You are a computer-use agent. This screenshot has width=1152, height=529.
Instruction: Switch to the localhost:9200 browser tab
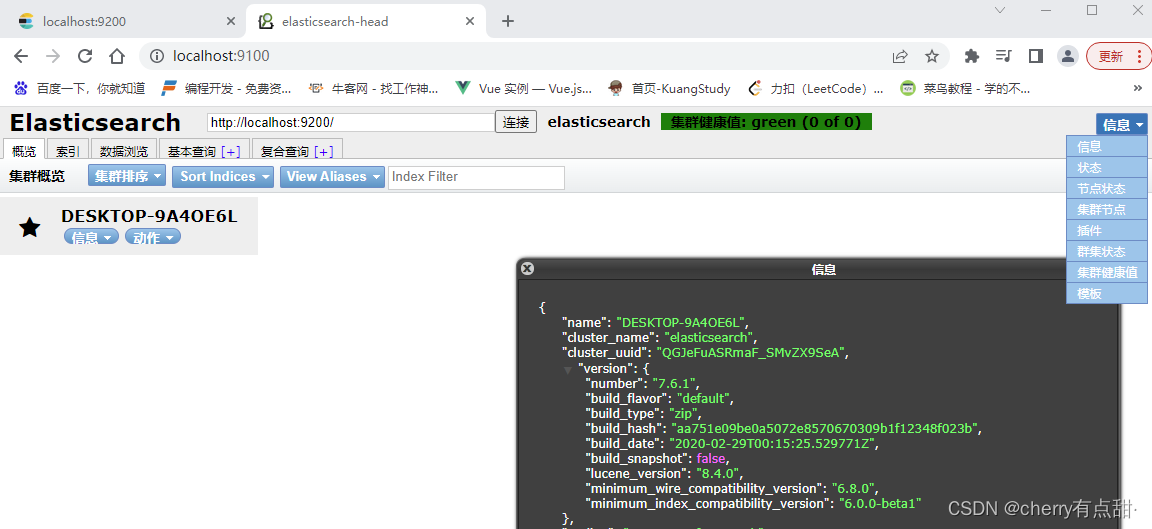click(x=123, y=21)
